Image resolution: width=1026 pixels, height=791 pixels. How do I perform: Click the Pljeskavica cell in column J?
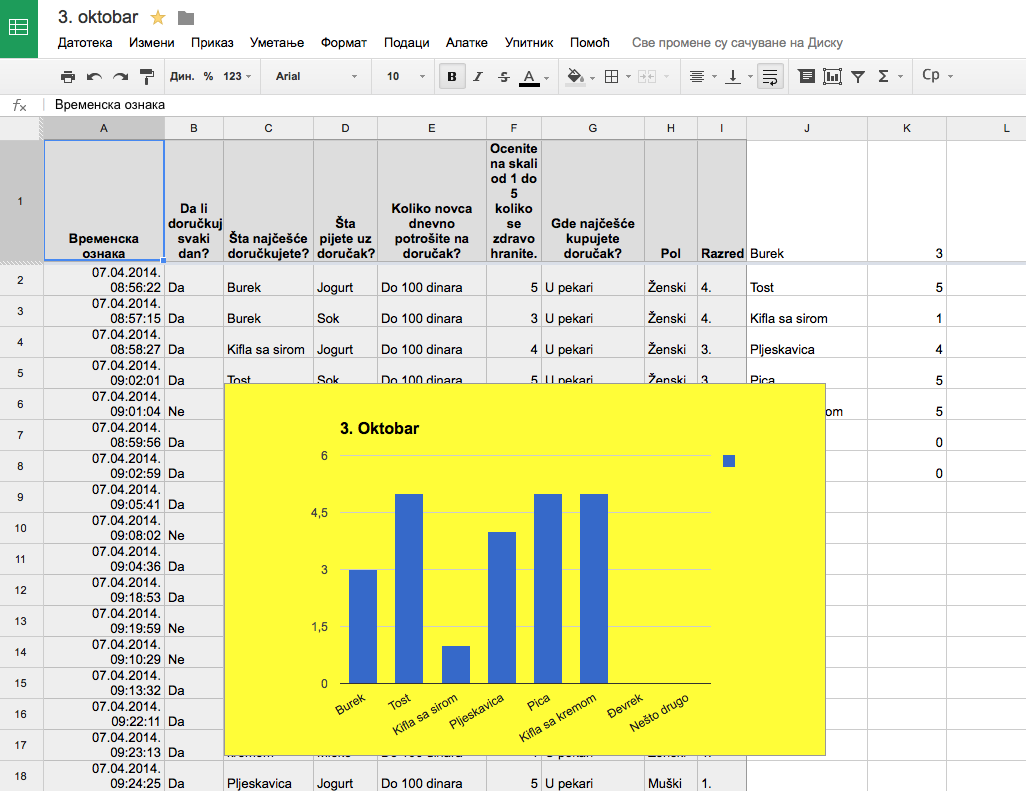(807, 342)
